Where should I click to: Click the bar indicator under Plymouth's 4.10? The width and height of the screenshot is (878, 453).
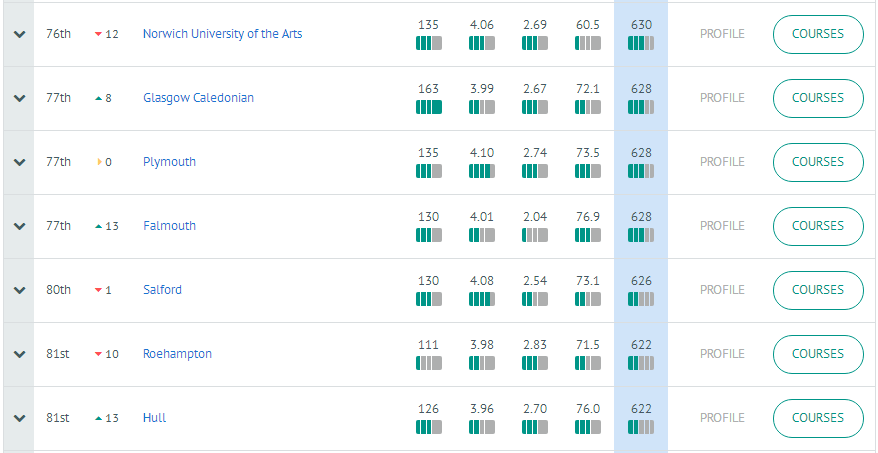click(481, 171)
